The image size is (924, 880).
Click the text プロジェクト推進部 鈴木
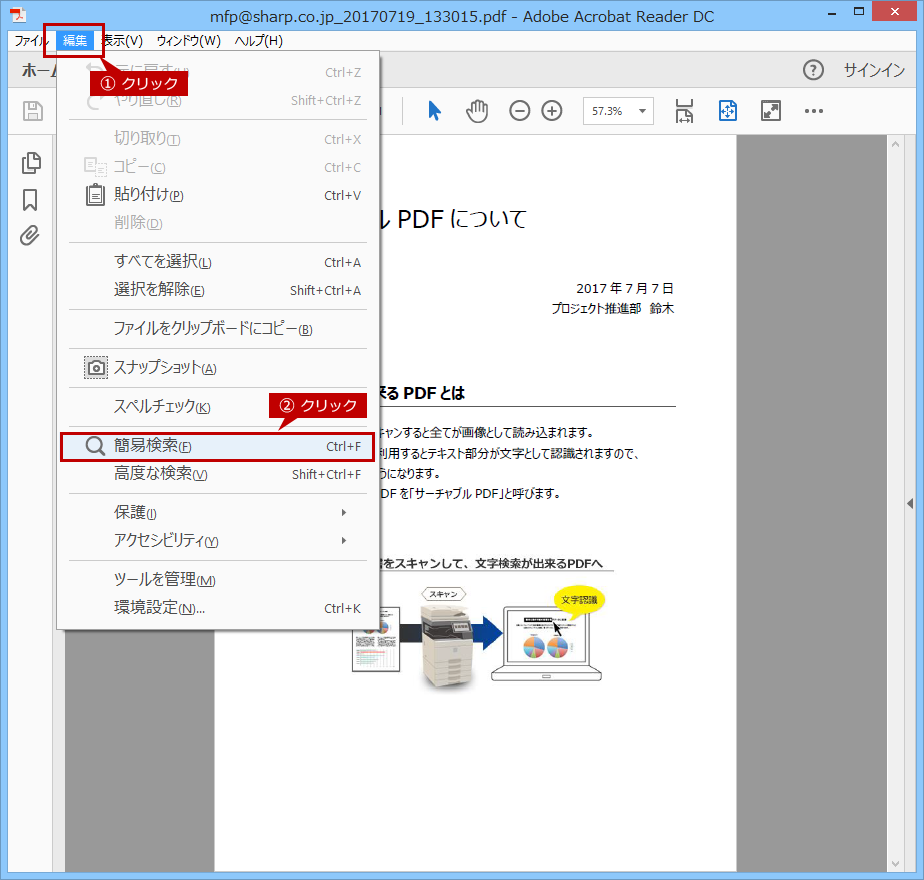coord(612,308)
